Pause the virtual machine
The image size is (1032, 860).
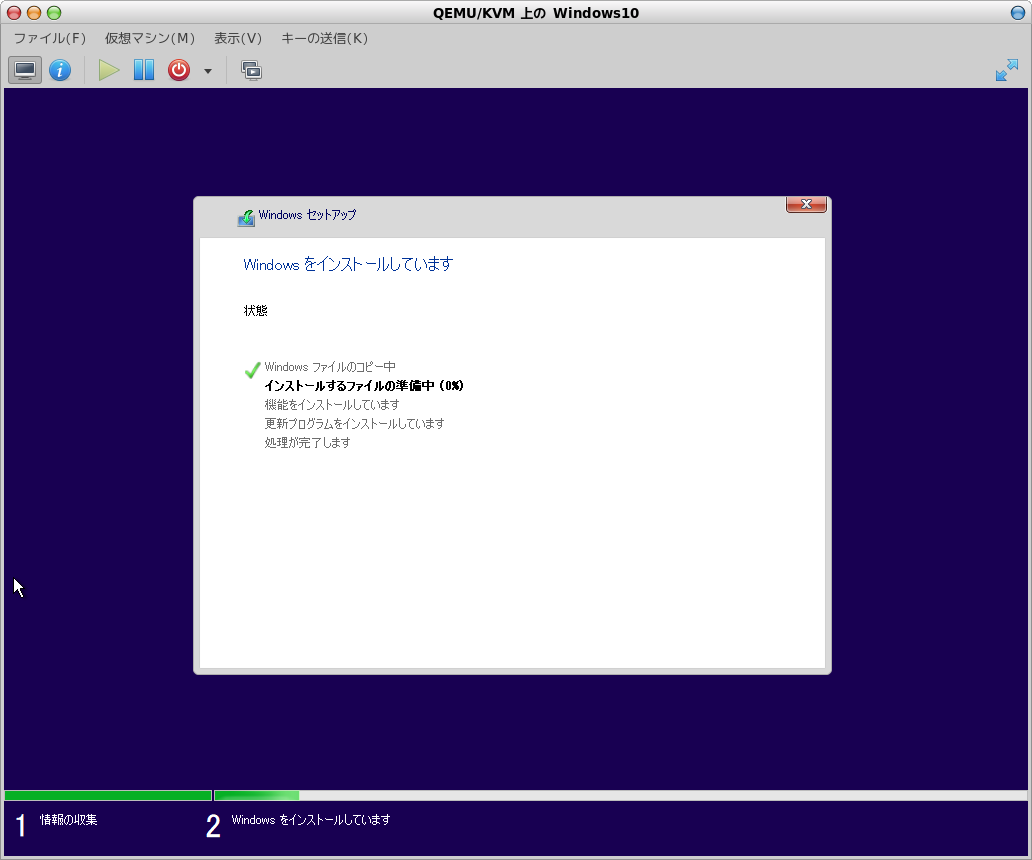[x=143, y=69]
